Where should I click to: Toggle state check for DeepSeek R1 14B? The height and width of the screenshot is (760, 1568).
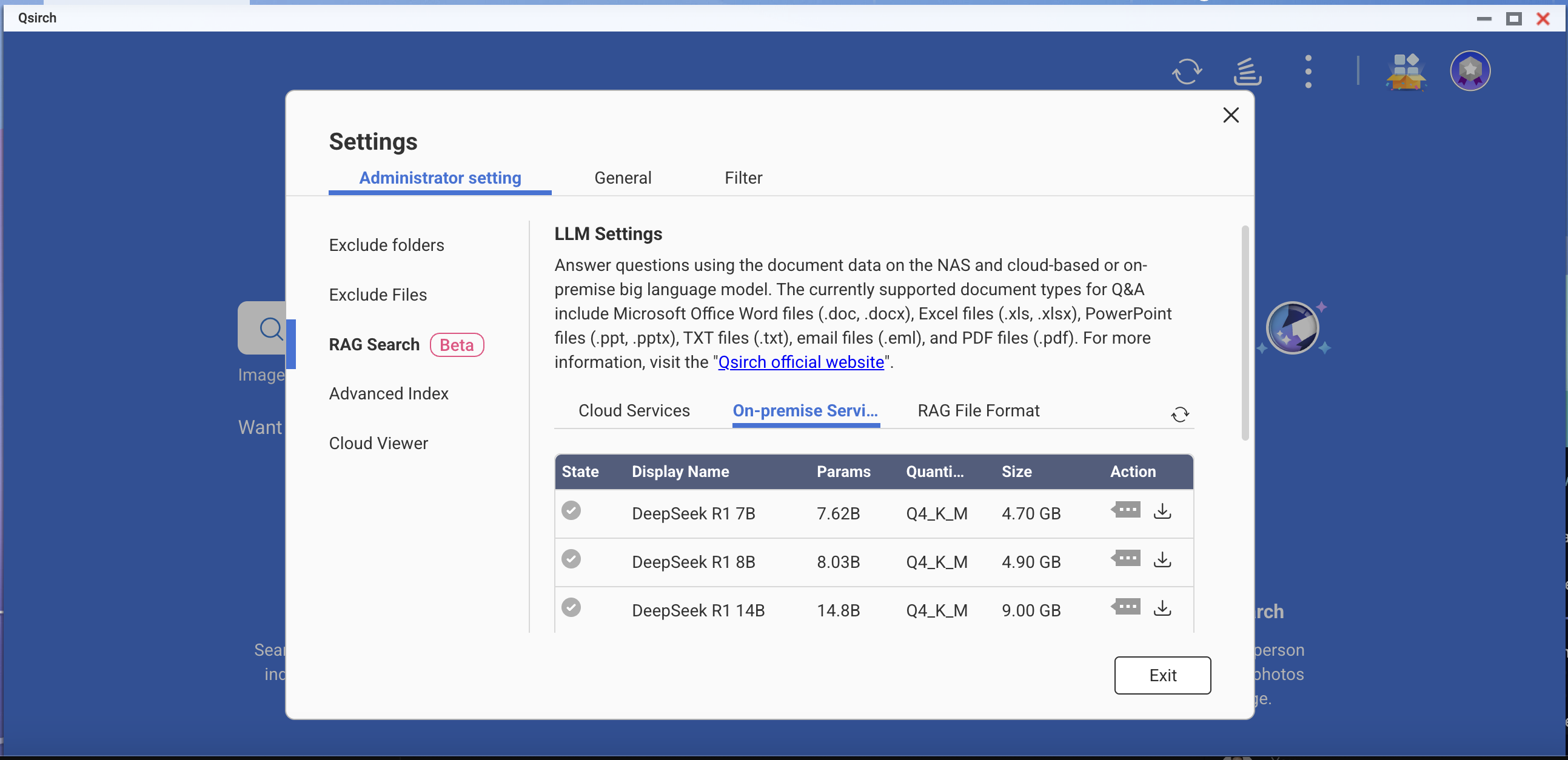(571, 607)
